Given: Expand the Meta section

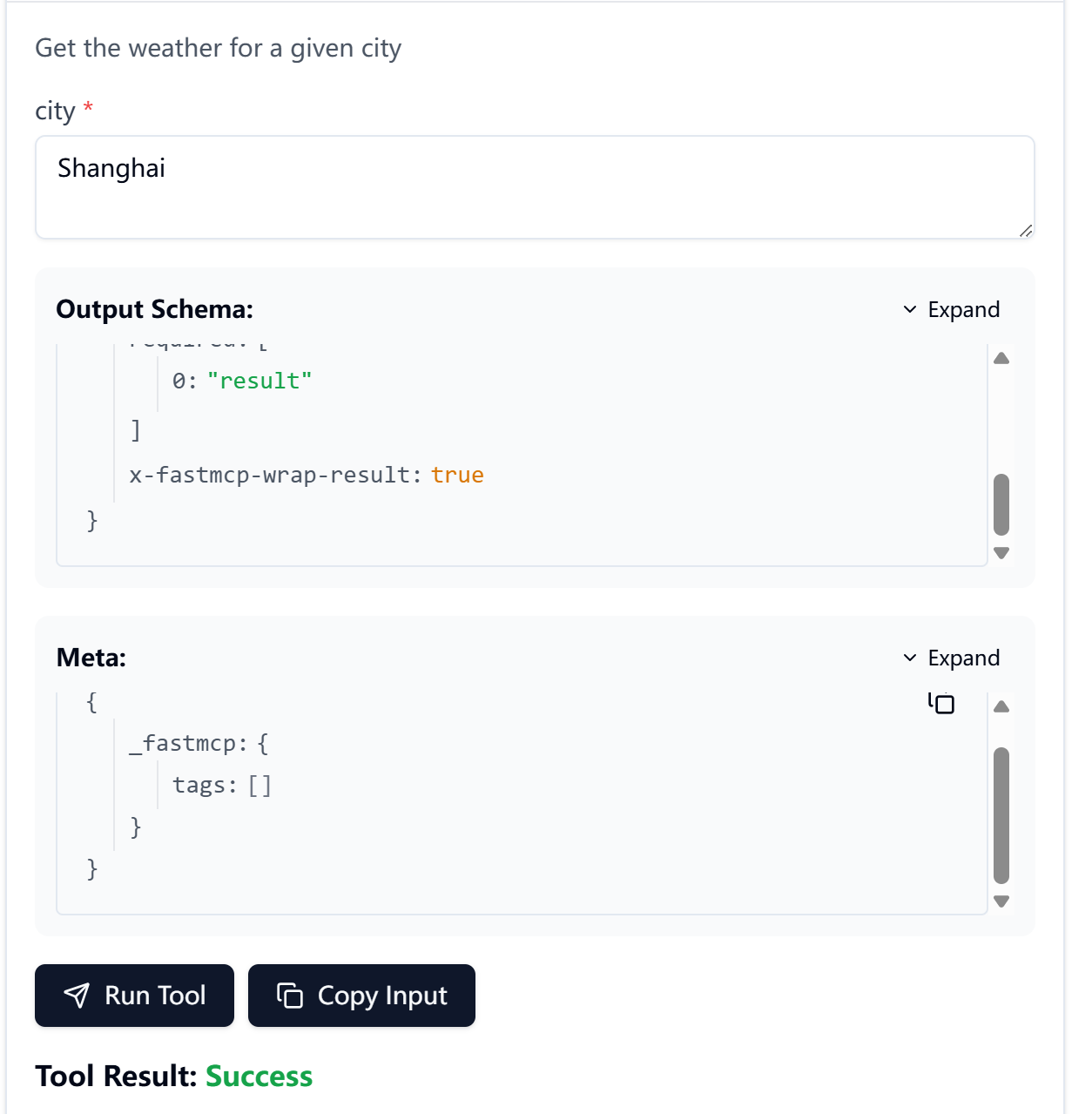Looking at the screenshot, I should pyautogui.click(x=951, y=658).
